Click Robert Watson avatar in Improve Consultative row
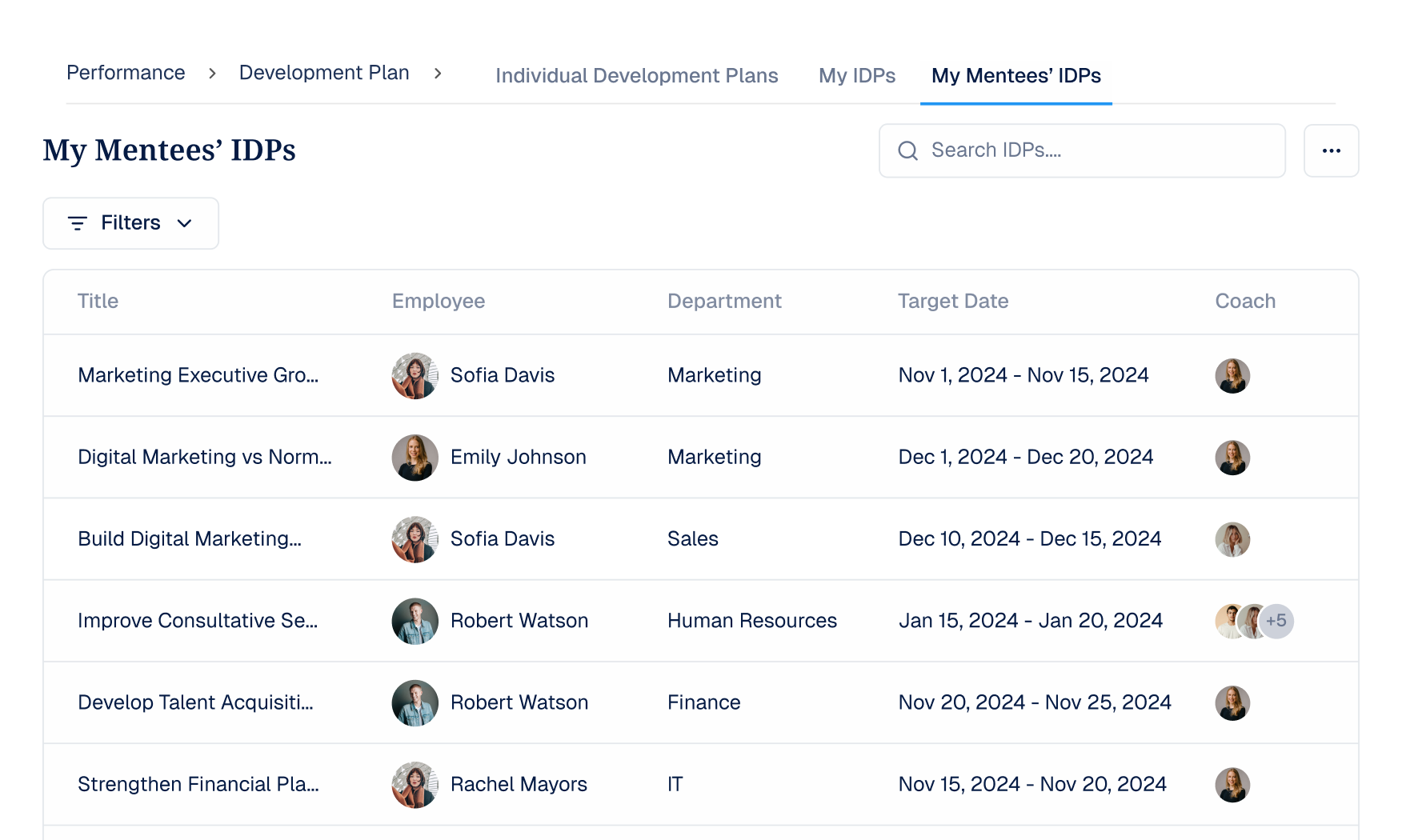Screen dimensions: 1402x840 [x=415, y=621]
